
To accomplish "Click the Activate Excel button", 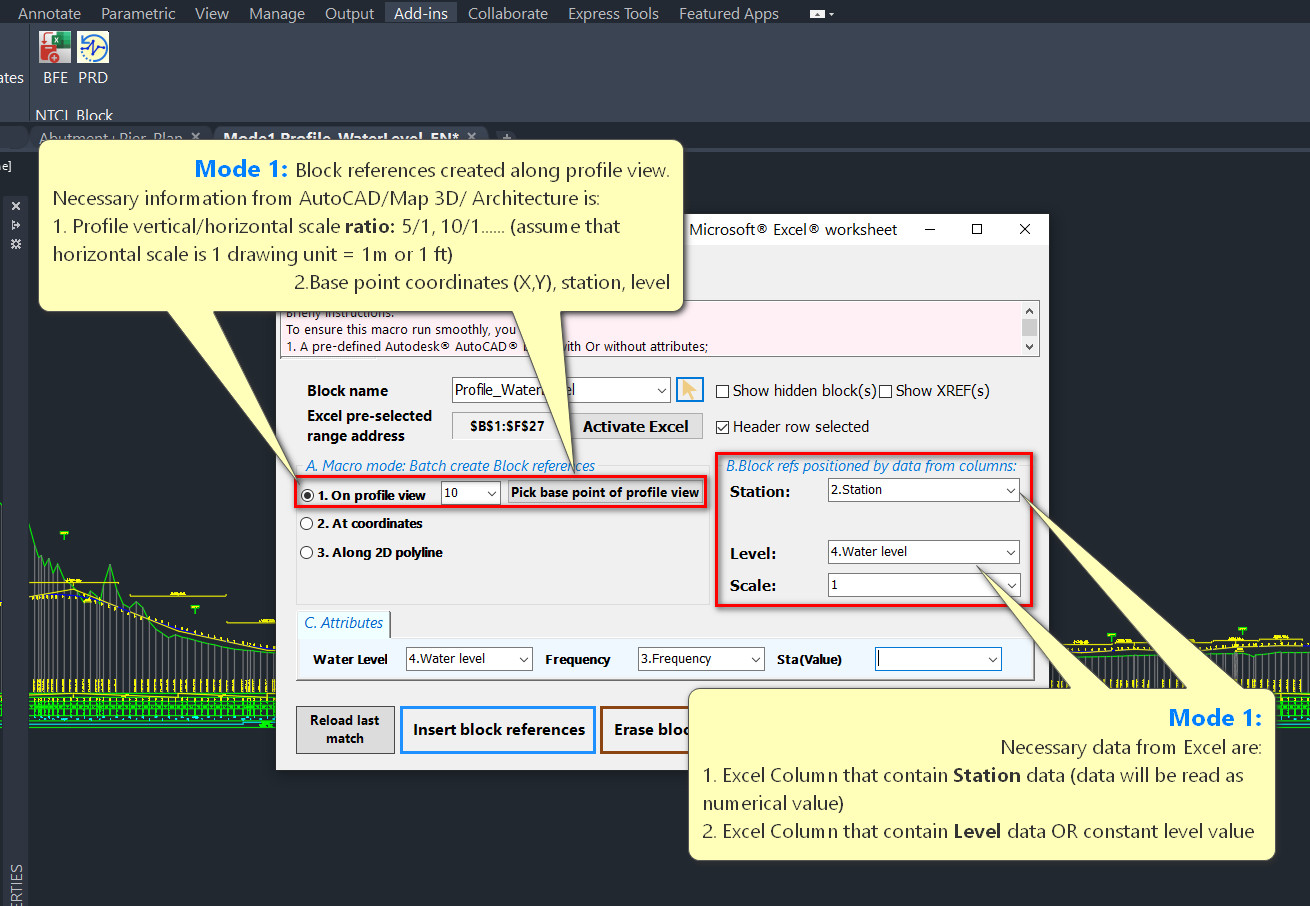I will coord(636,426).
